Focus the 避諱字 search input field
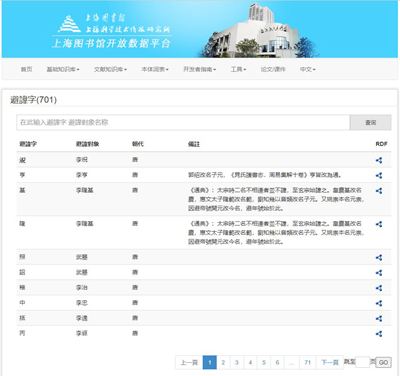 click(183, 122)
